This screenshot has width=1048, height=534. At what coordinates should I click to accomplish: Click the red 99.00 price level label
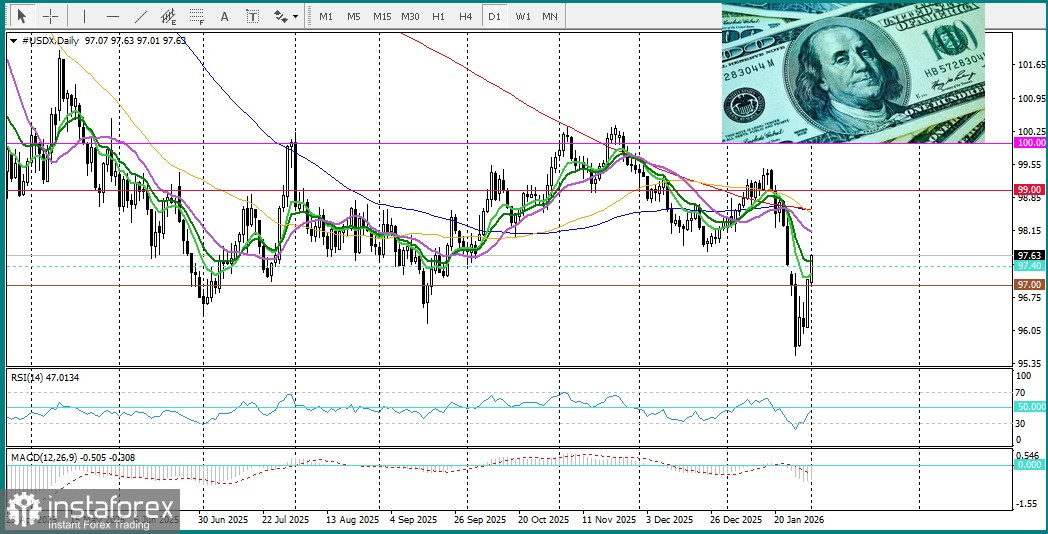point(1029,189)
